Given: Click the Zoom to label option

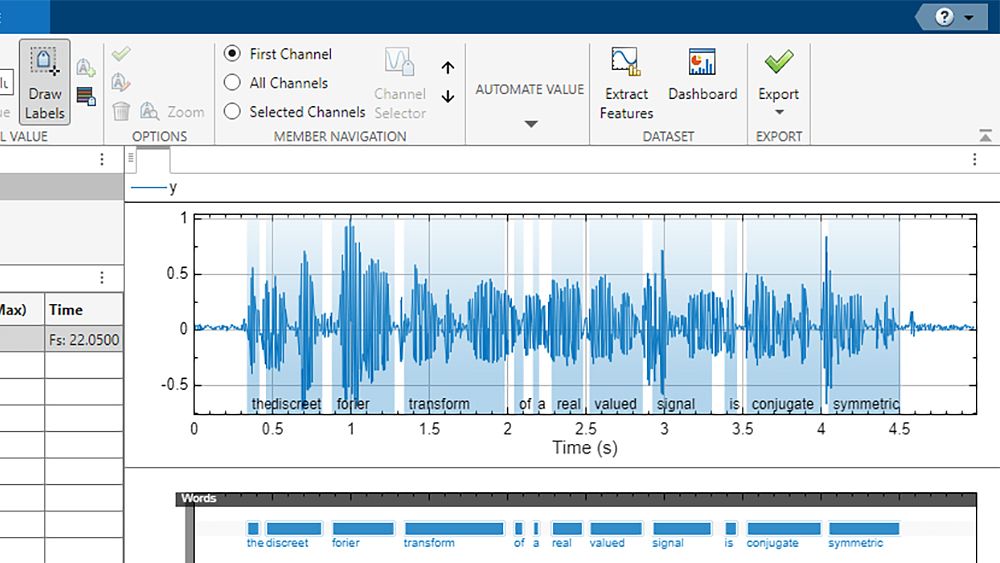Looking at the screenshot, I should (x=172, y=112).
